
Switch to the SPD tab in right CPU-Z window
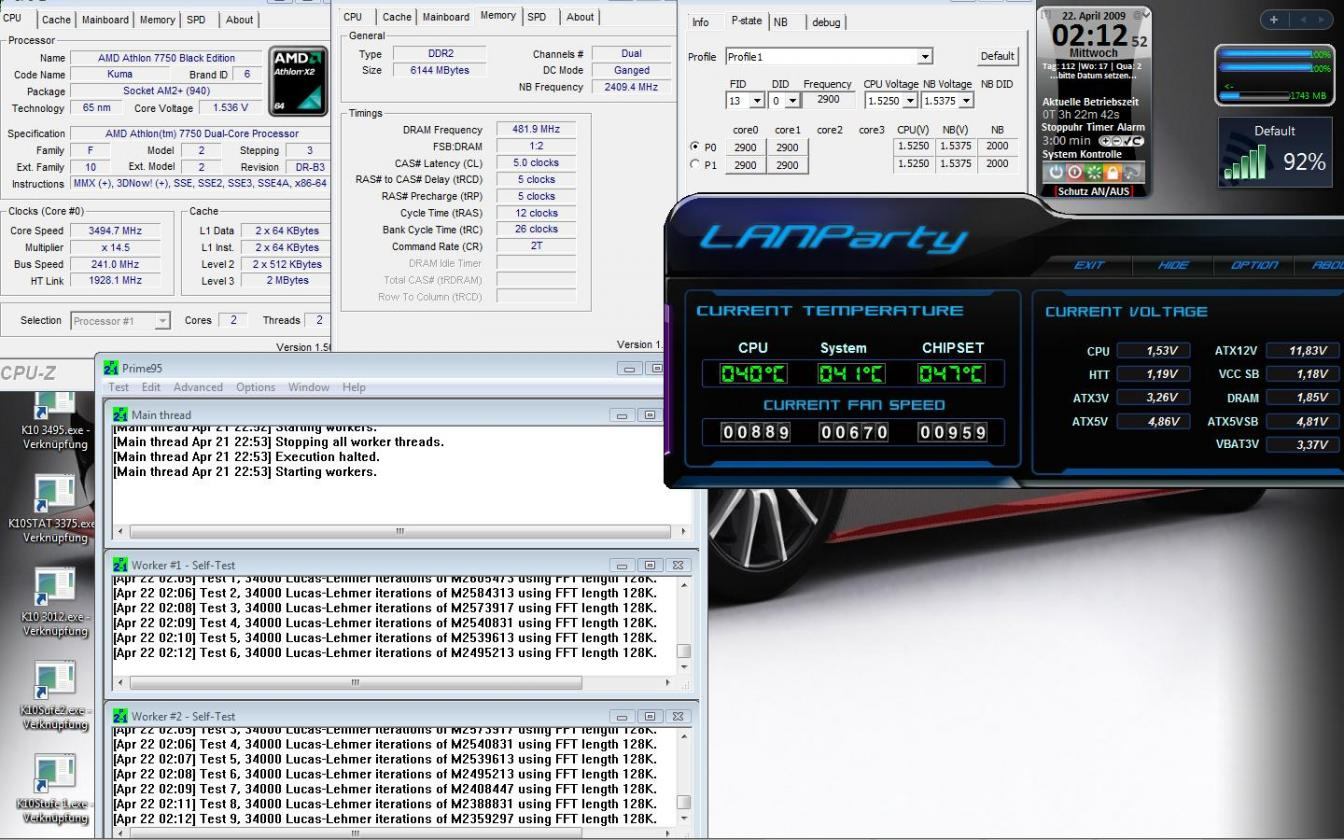pyautogui.click(x=537, y=17)
